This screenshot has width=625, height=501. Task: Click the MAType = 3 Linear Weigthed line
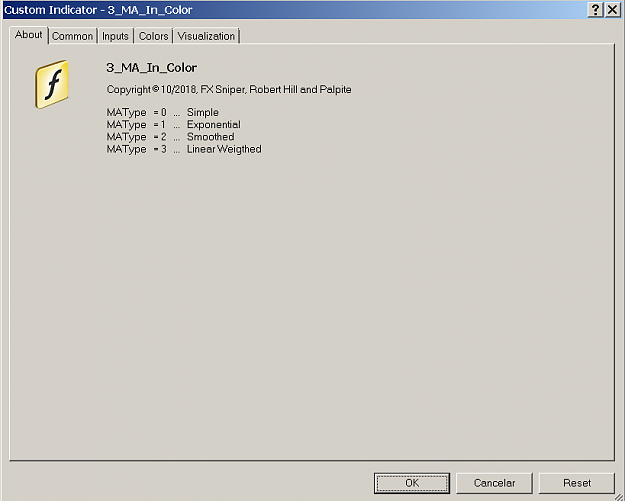[x=184, y=149]
